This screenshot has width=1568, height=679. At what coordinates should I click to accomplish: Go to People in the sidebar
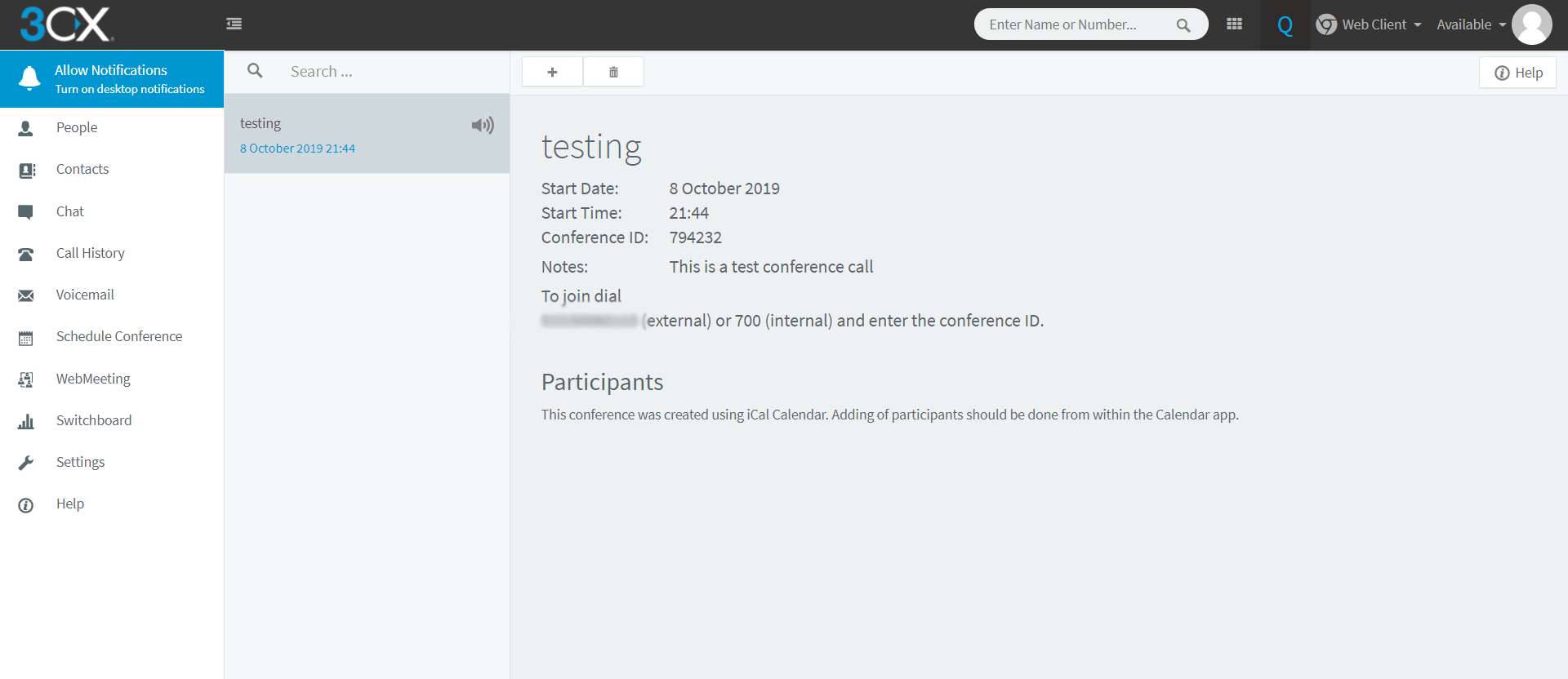click(77, 127)
